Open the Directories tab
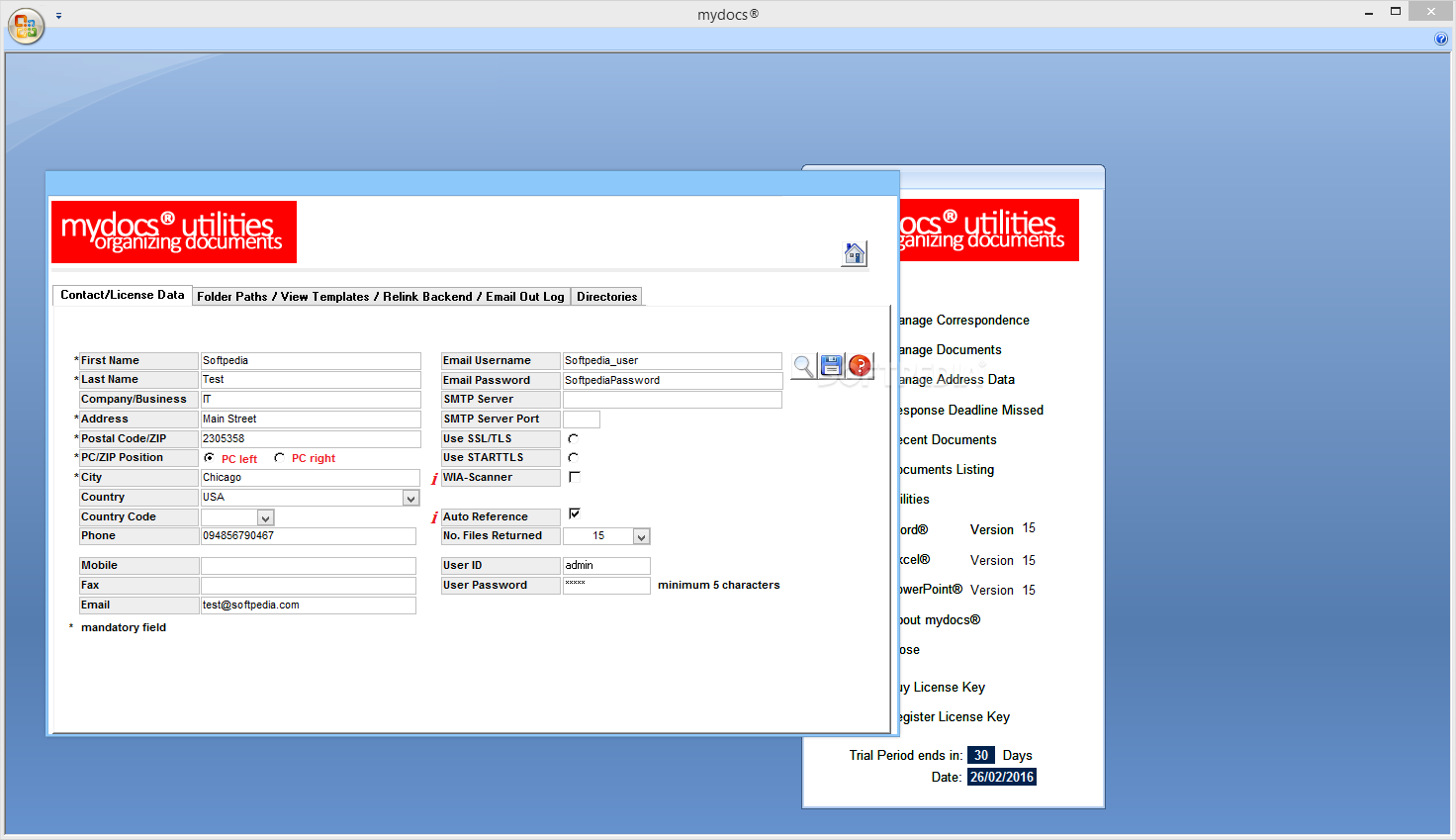The image size is (1456, 840). (x=606, y=296)
